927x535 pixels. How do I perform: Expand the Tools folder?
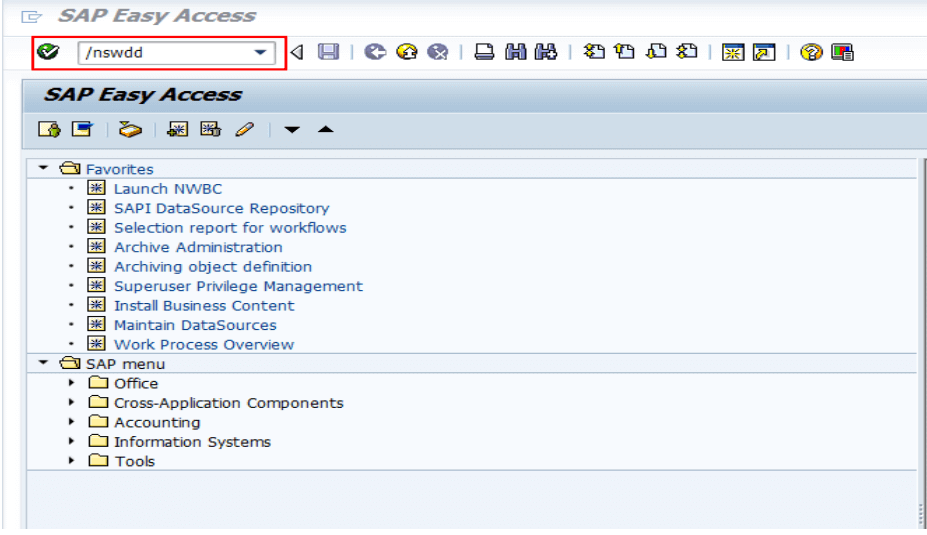72,461
